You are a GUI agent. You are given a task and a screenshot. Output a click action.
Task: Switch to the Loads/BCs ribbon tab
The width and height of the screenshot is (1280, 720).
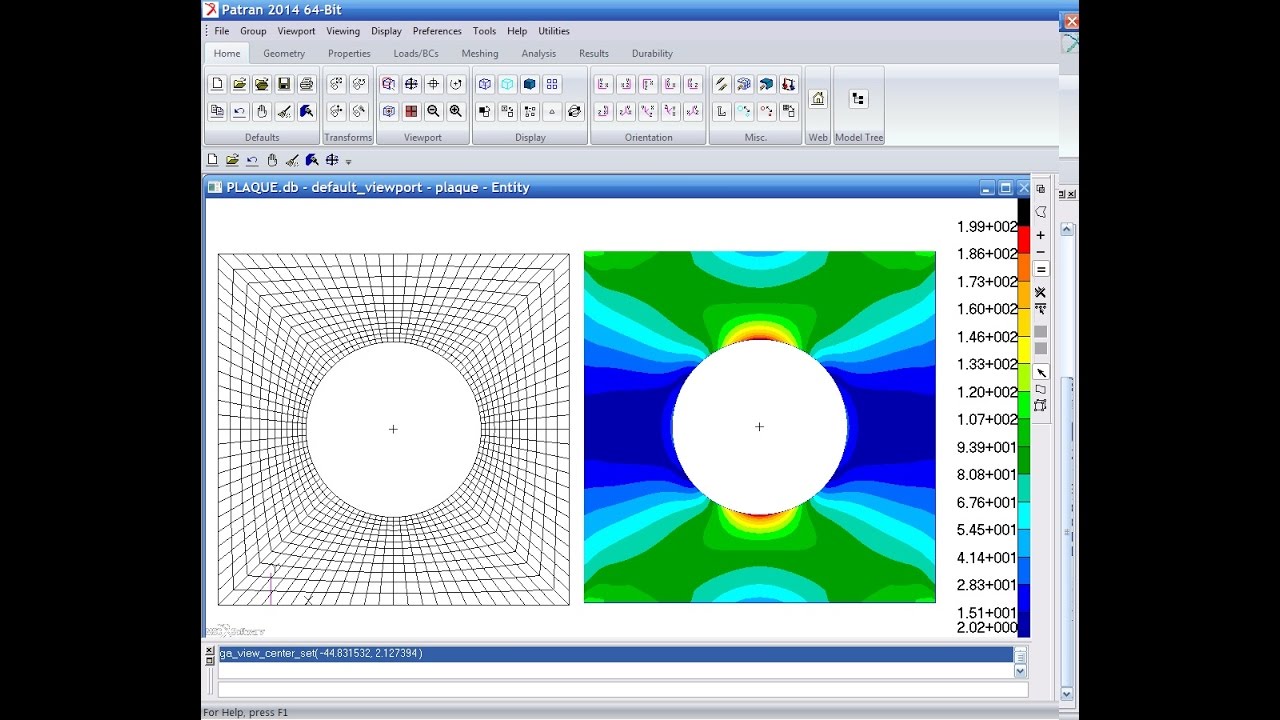[416, 54]
